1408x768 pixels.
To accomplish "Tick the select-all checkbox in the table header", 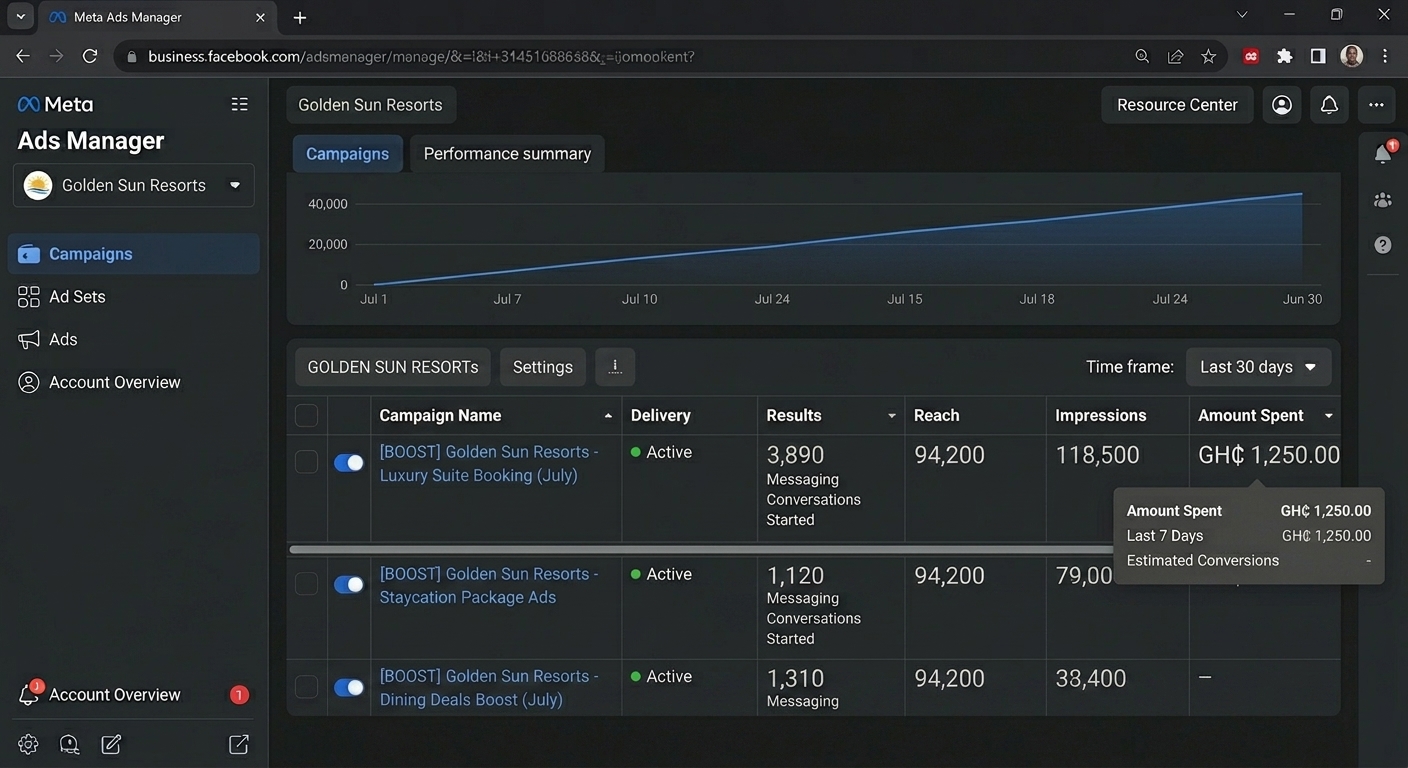I will point(307,415).
